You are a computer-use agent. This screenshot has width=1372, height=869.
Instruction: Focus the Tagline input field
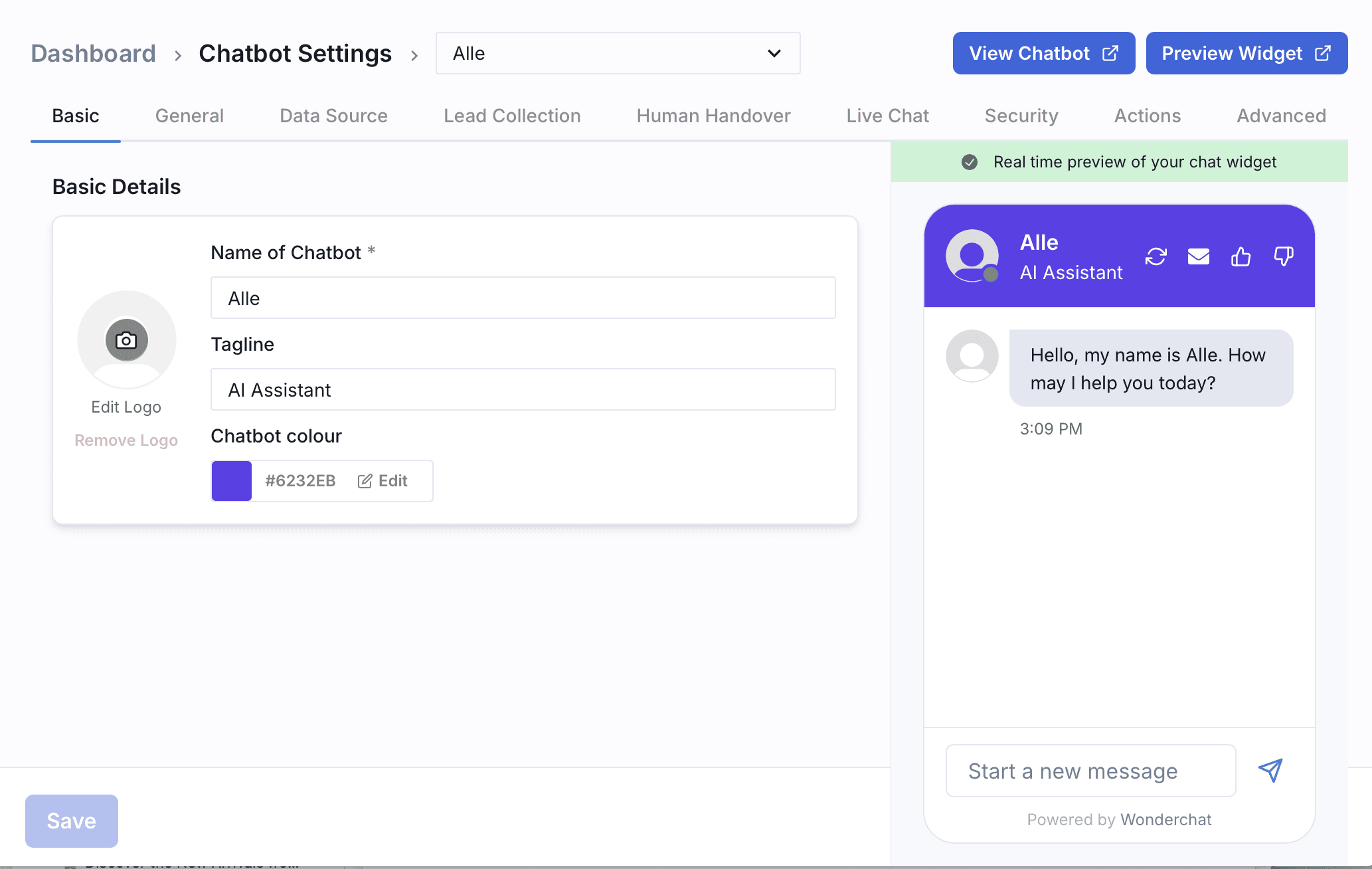tap(523, 390)
